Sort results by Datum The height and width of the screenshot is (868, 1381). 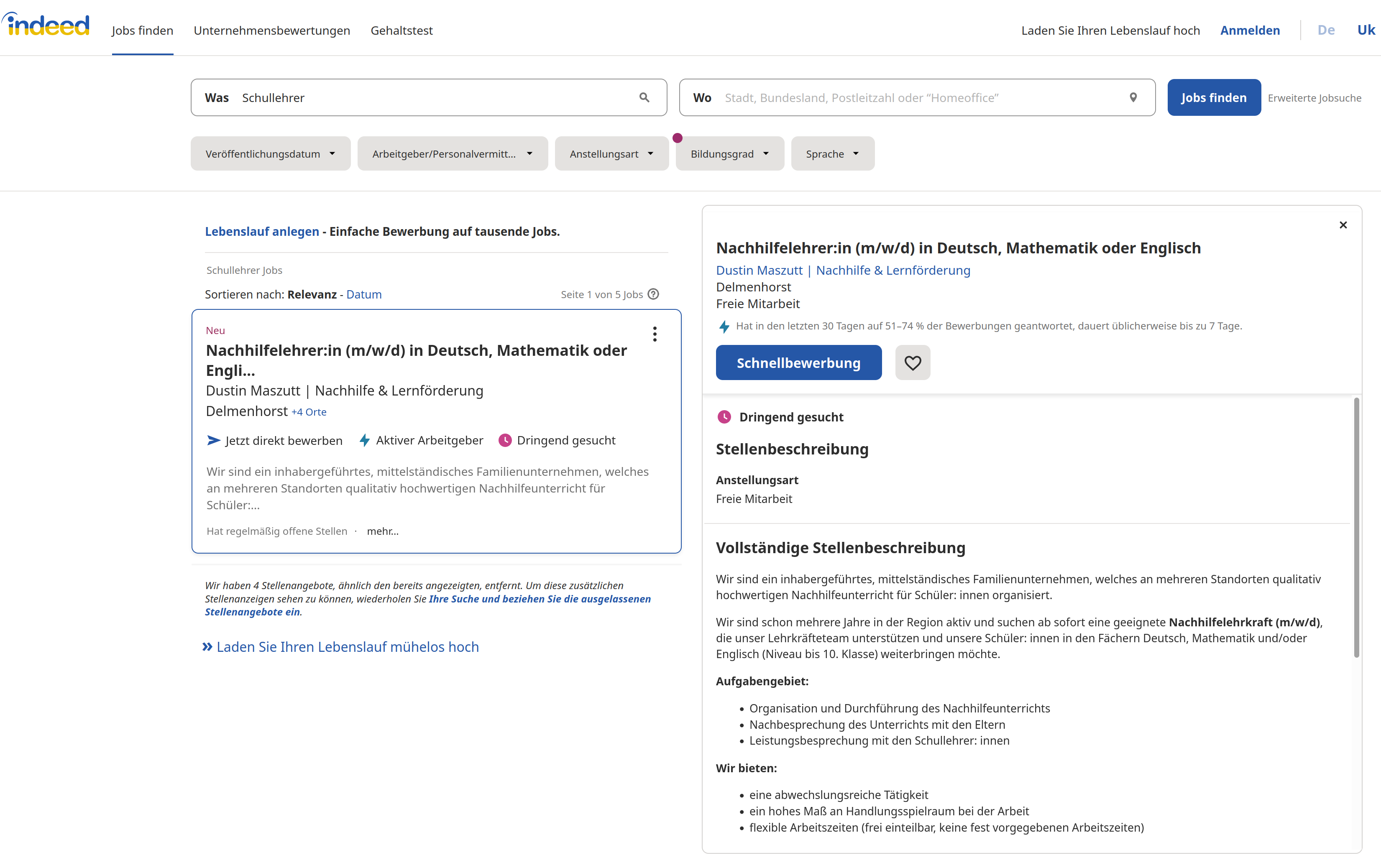(x=363, y=294)
